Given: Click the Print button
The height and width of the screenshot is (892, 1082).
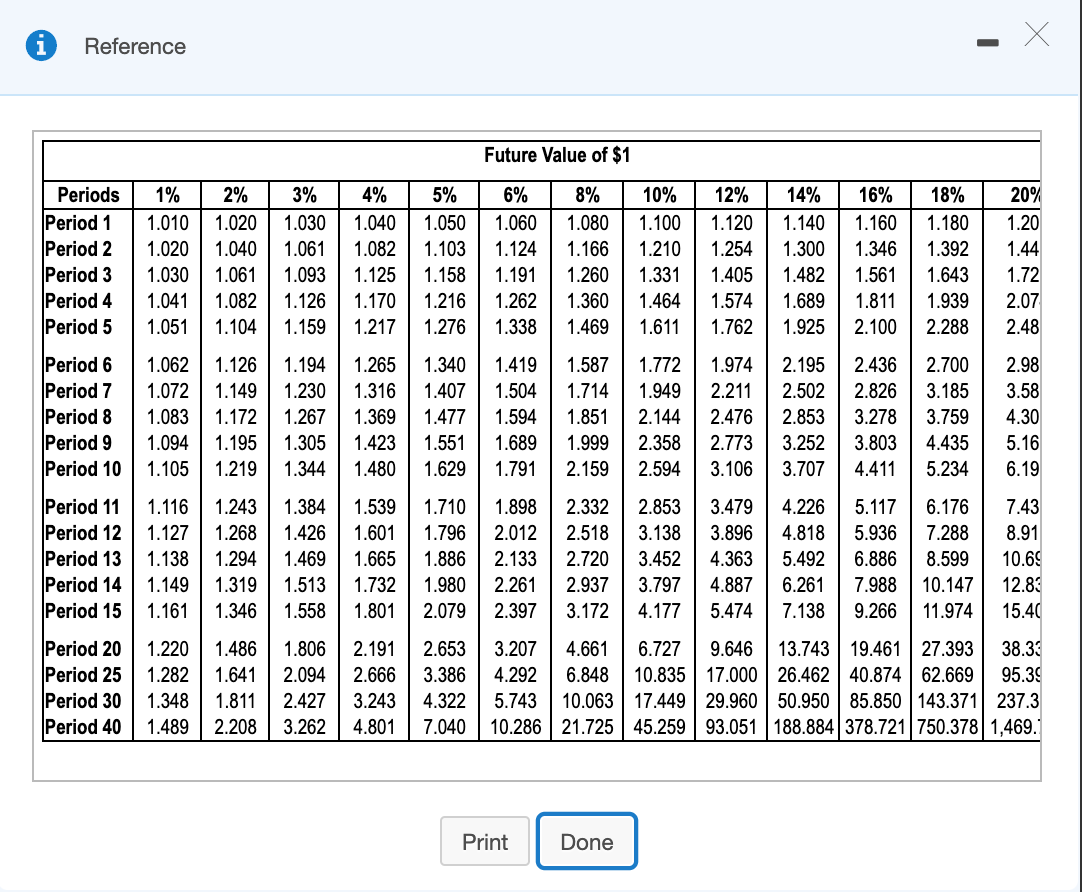Looking at the screenshot, I should tap(485, 841).
